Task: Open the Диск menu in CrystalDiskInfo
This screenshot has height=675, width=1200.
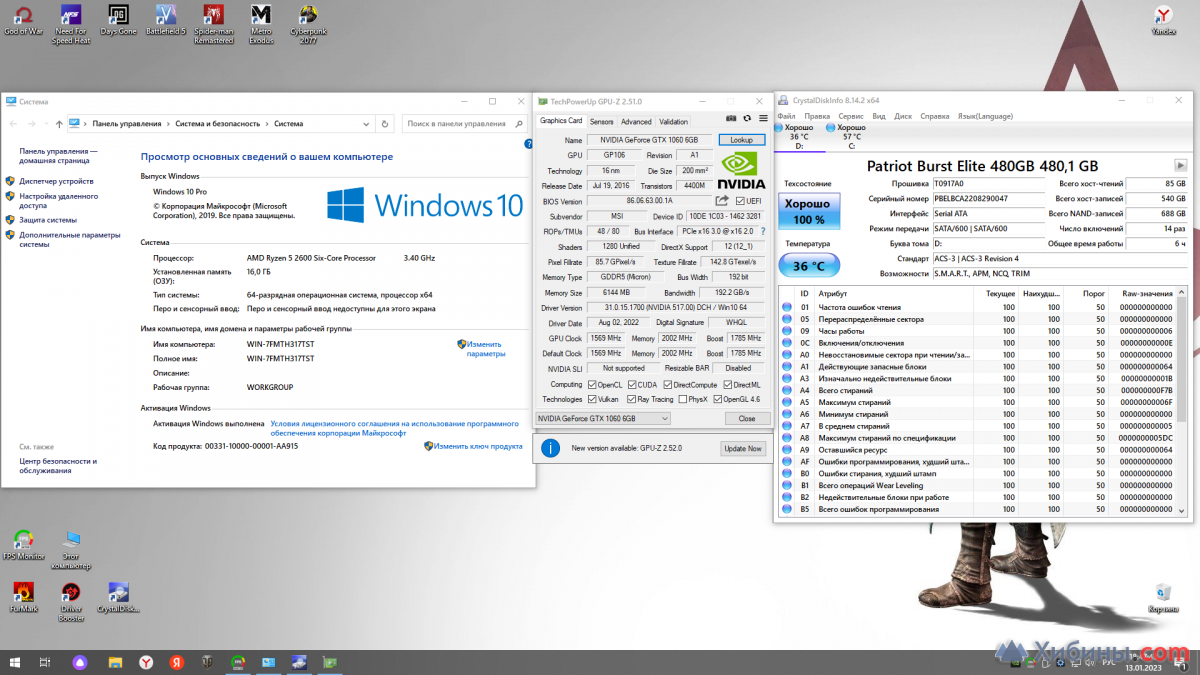Action: (x=903, y=116)
